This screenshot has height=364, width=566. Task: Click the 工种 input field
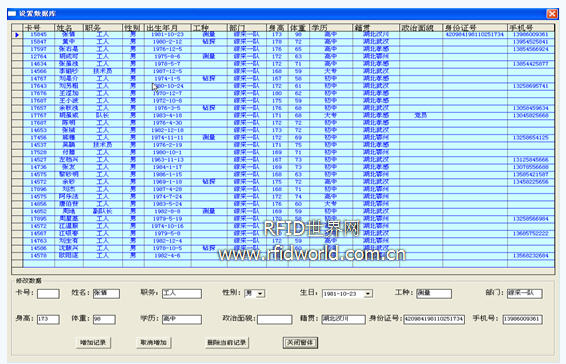coord(434,294)
